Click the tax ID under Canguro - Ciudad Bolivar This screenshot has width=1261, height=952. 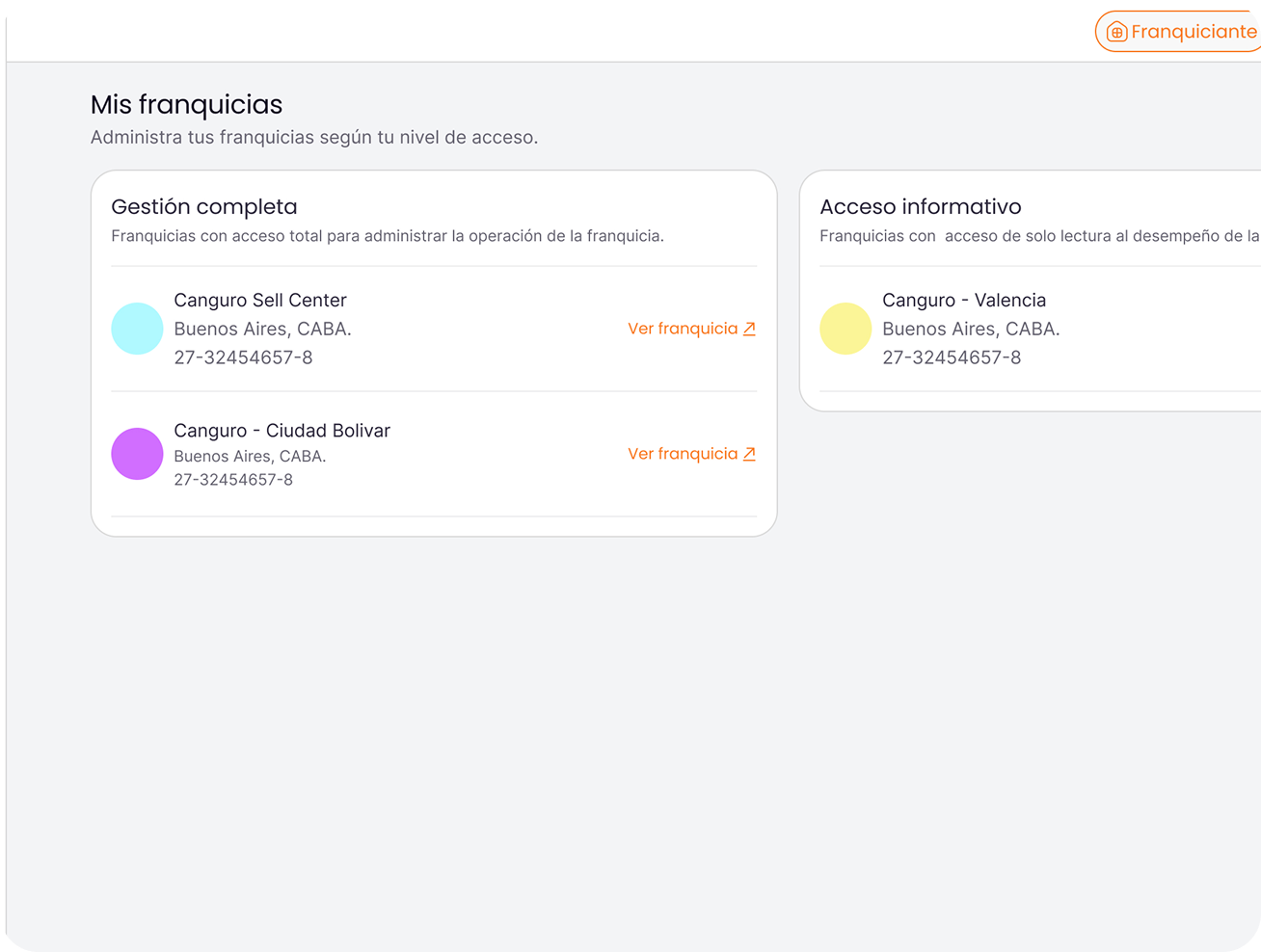[x=233, y=480]
